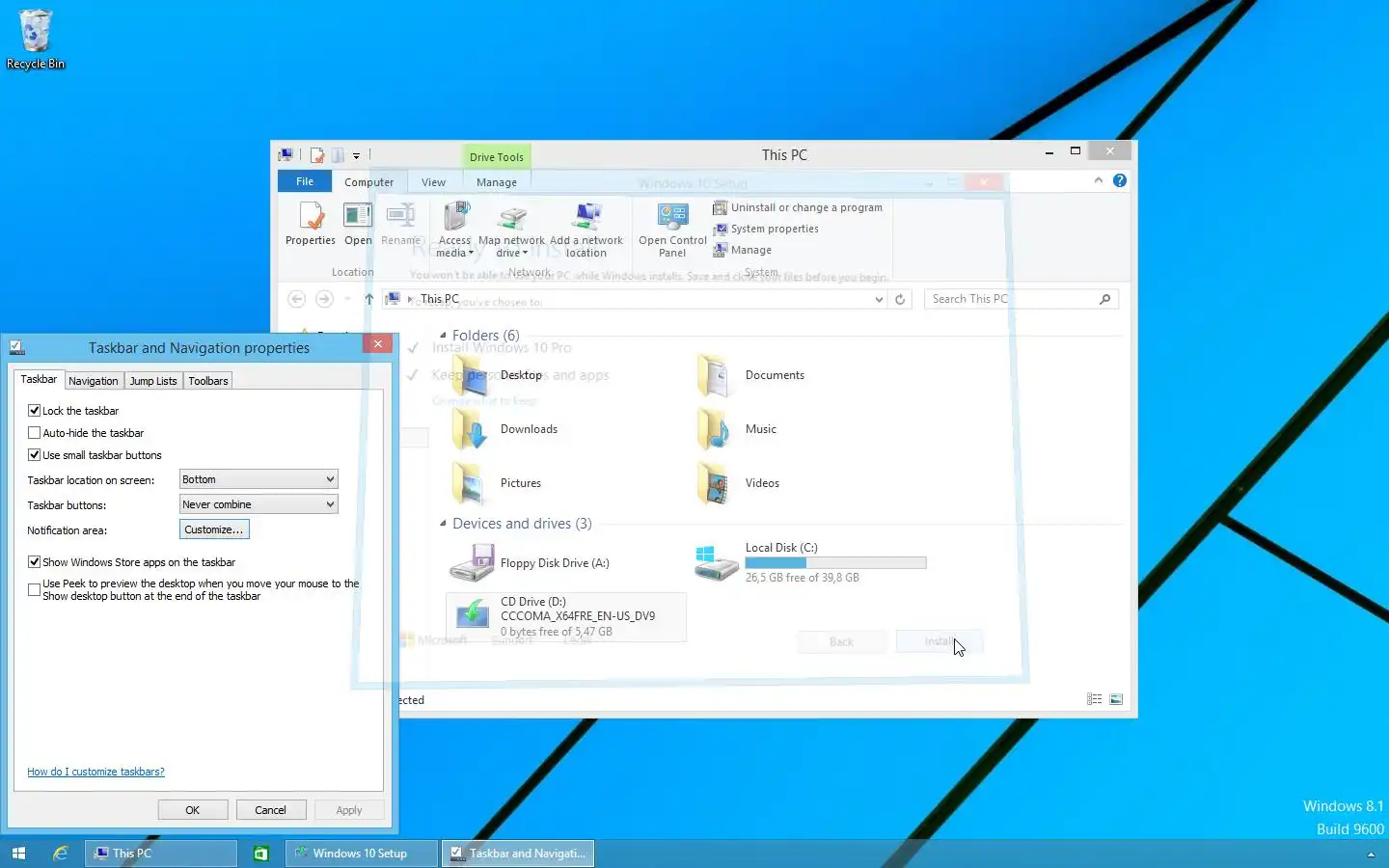Viewport: 1389px width, 868px height.
Task: Open the Music folder icon
Action: (x=716, y=429)
